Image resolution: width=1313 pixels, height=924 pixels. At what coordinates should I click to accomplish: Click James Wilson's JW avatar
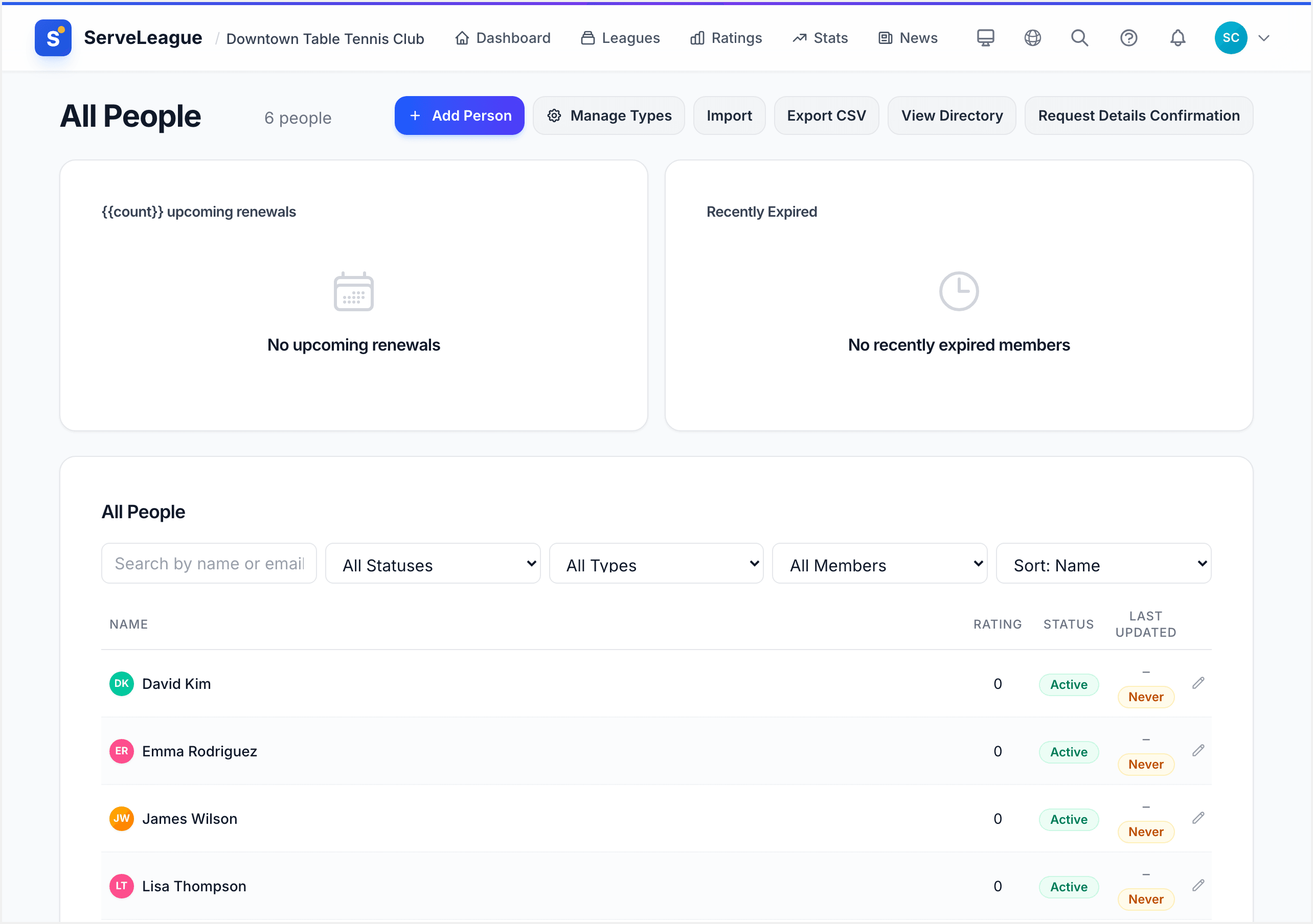coord(121,818)
